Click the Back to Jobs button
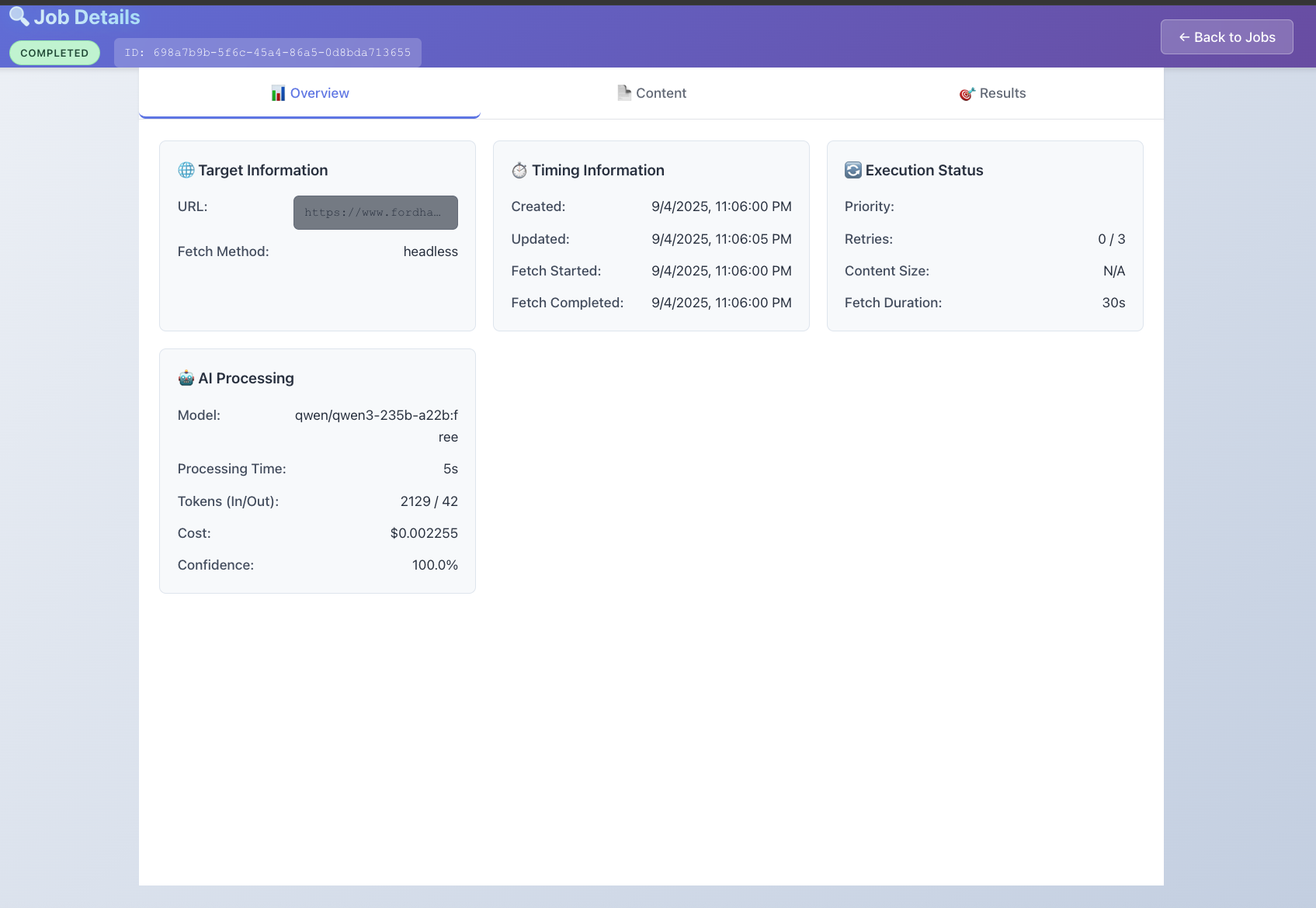The image size is (1316, 908). click(x=1226, y=36)
